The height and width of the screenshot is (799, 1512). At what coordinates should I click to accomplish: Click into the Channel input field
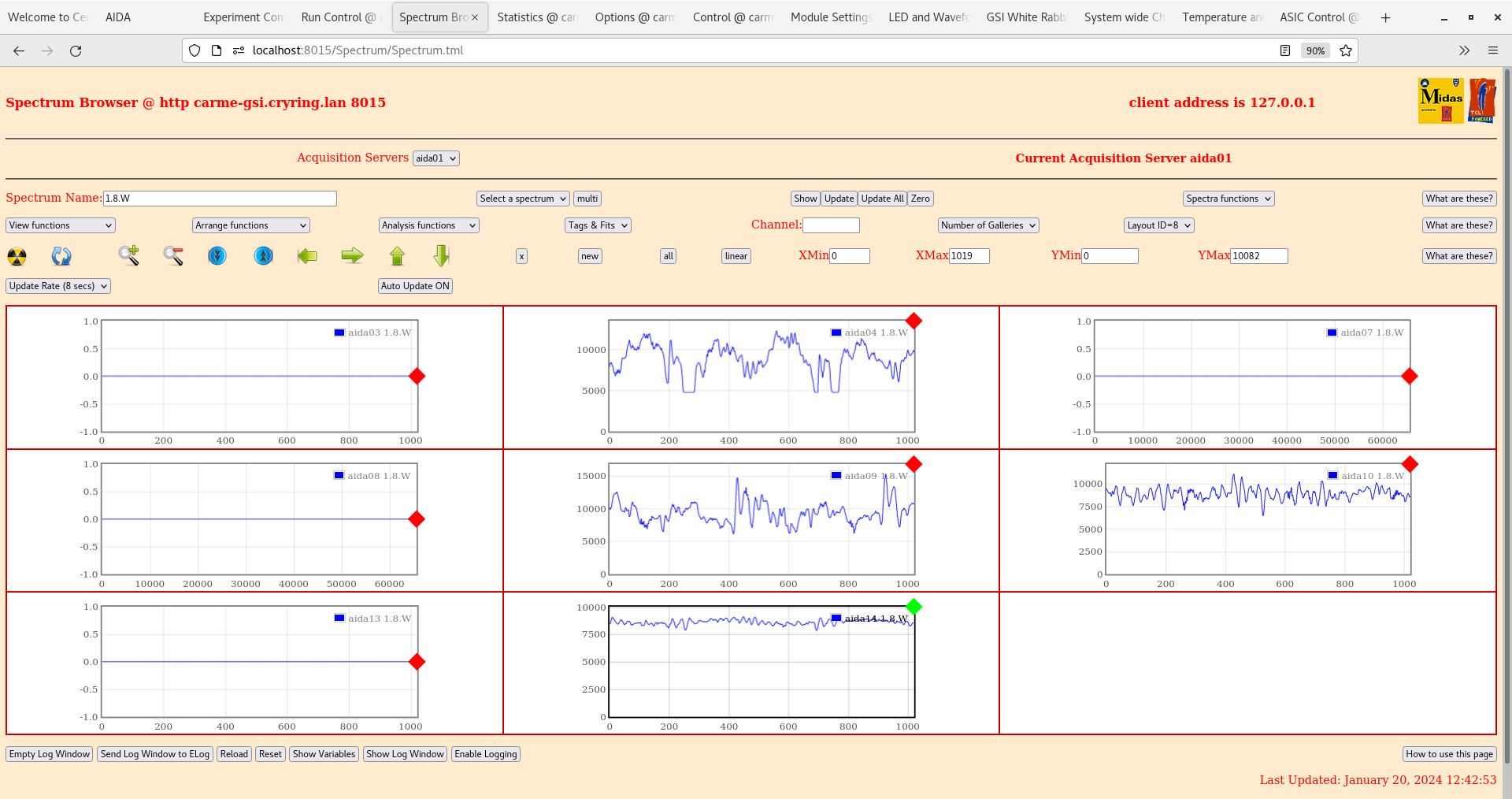pyautogui.click(x=831, y=225)
